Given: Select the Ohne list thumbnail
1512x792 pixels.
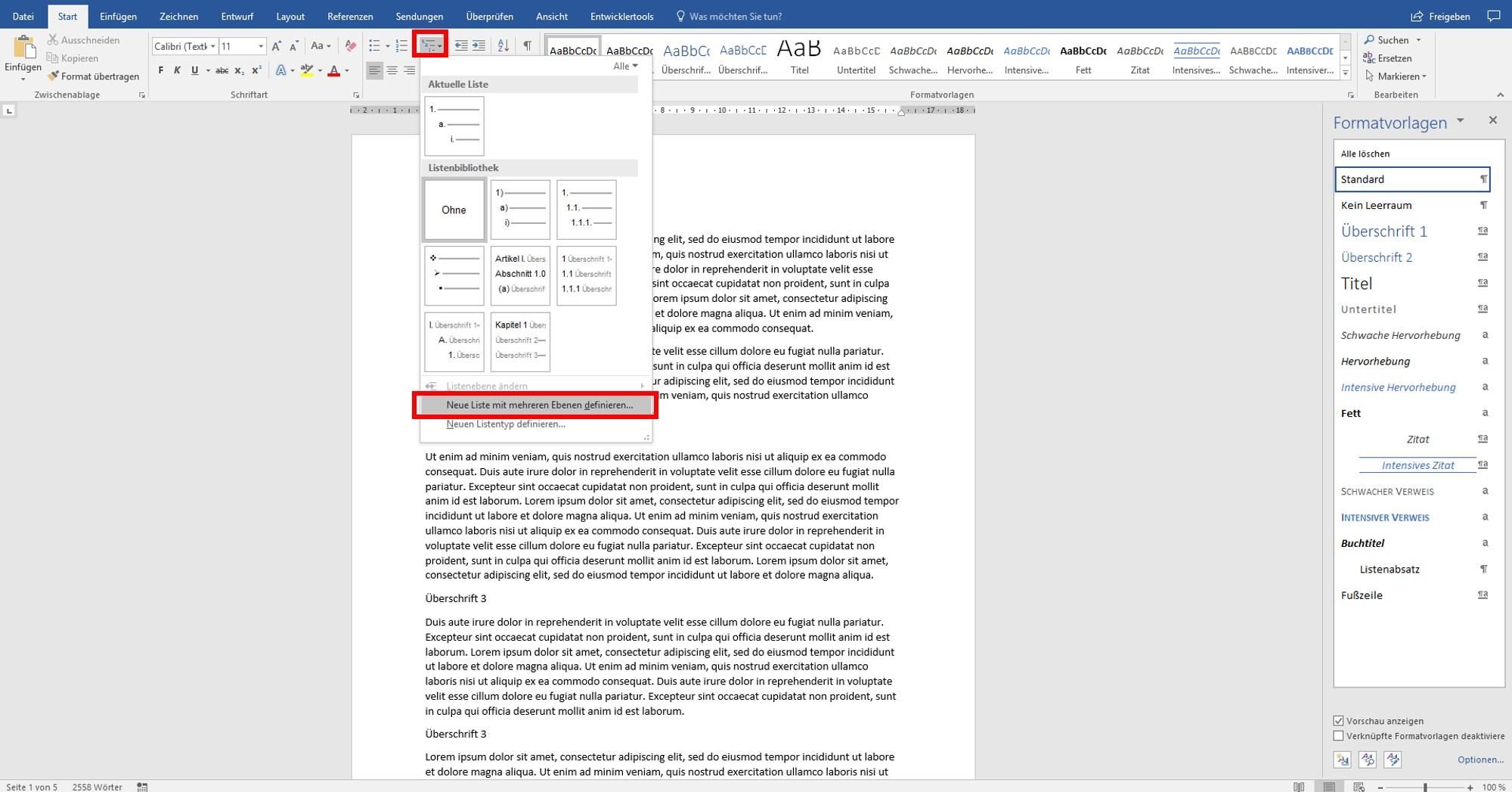Looking at the screenshot, I should [x=454, y=210].
